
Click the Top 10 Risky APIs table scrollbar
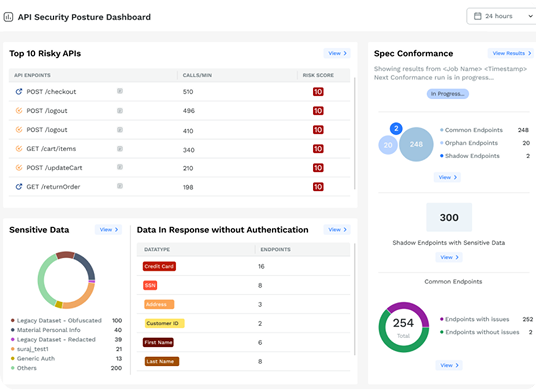354,133
